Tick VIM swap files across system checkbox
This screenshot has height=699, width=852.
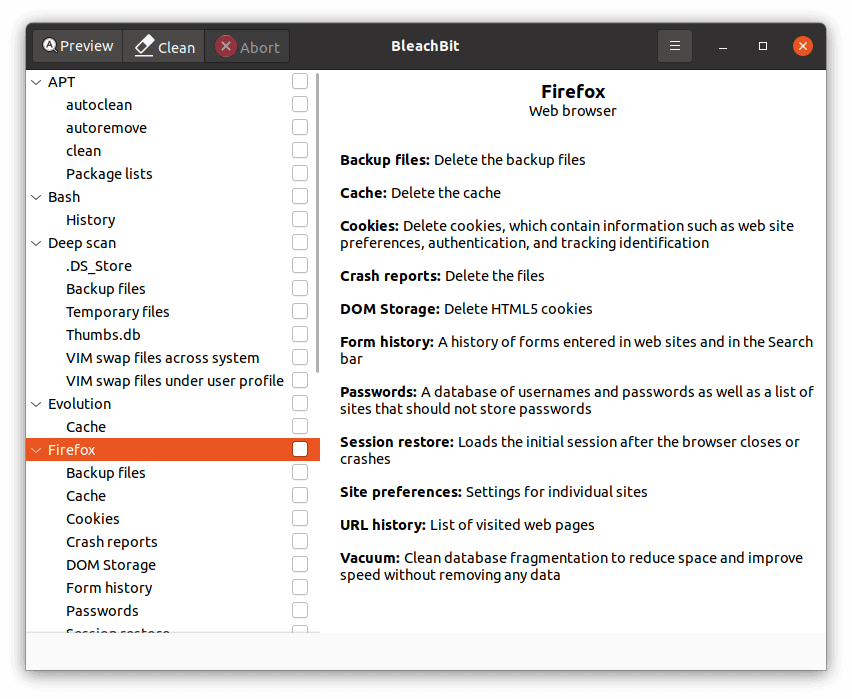click(x=300, y=358)
